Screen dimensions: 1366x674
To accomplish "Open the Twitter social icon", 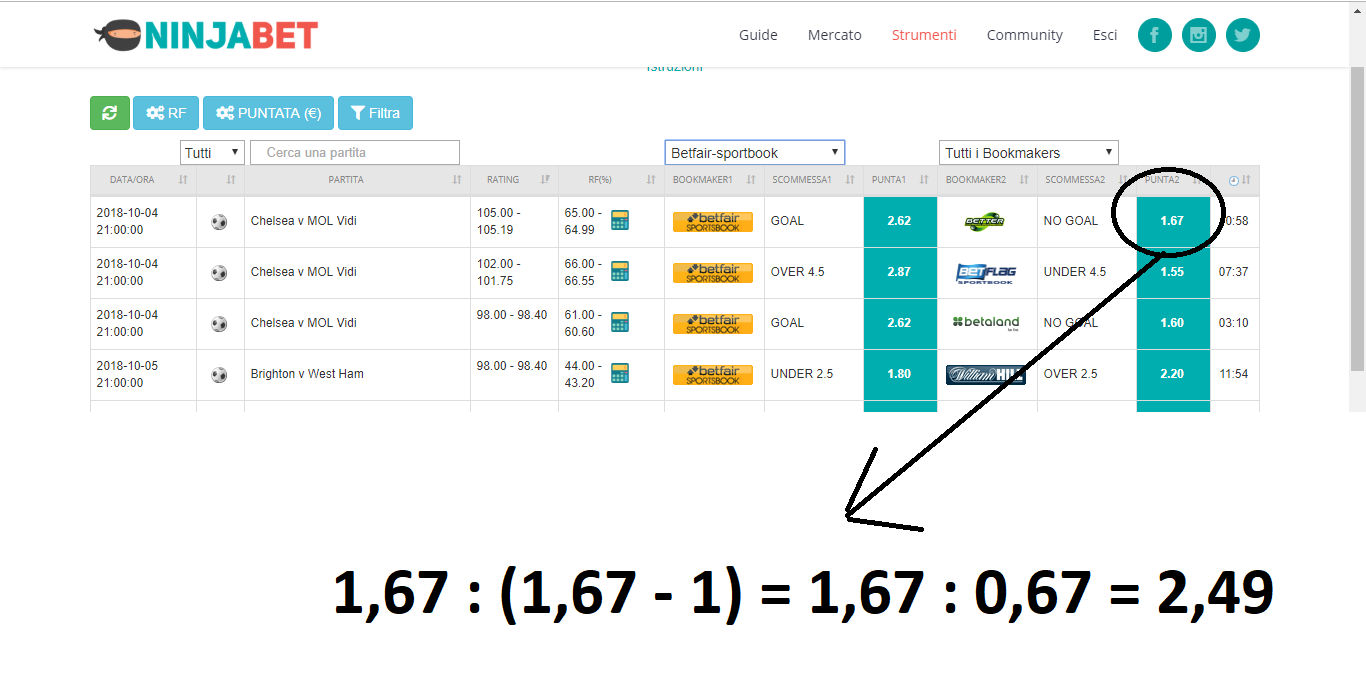I will tap(1243, 35).
